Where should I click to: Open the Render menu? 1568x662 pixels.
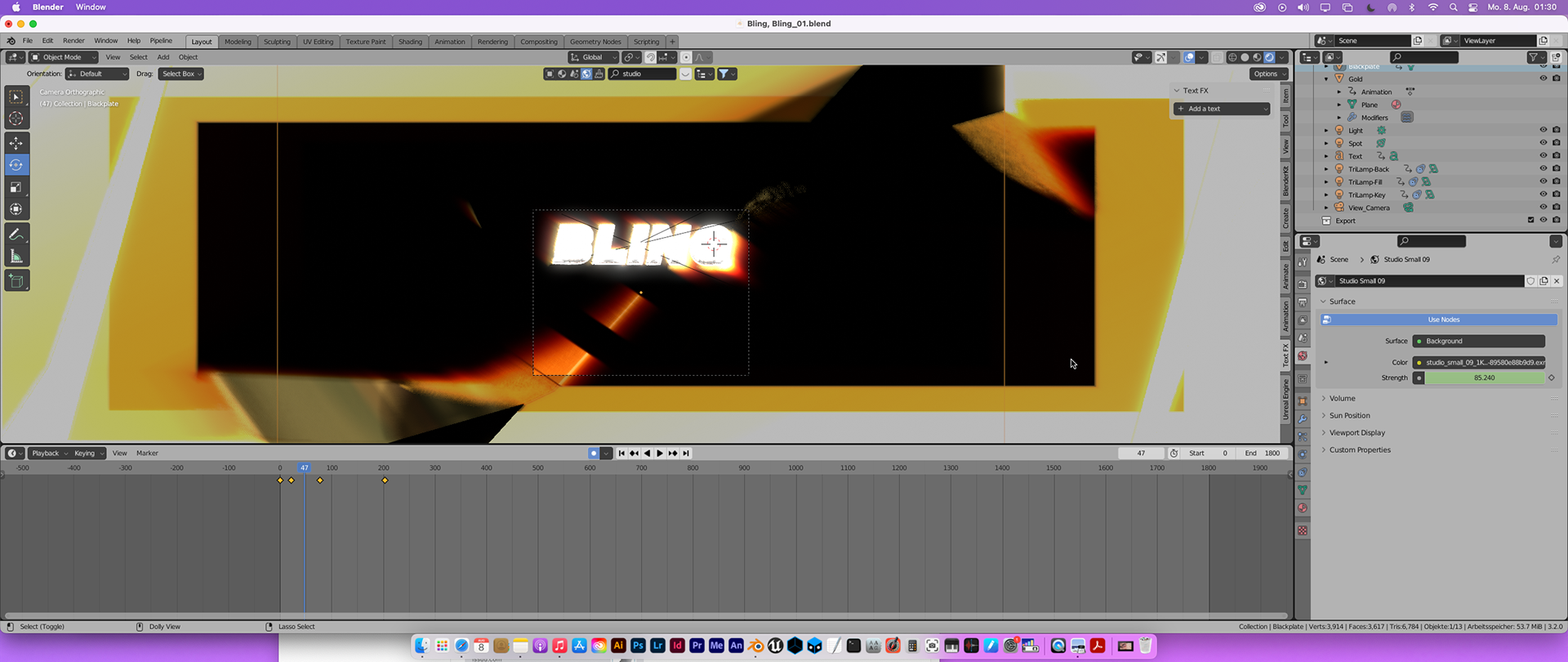pyautogui.click(x=73, y=41)
